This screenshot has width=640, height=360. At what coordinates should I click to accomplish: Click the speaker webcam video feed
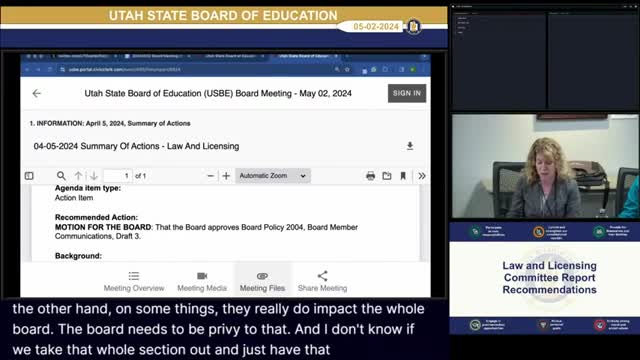click(545, 166)
